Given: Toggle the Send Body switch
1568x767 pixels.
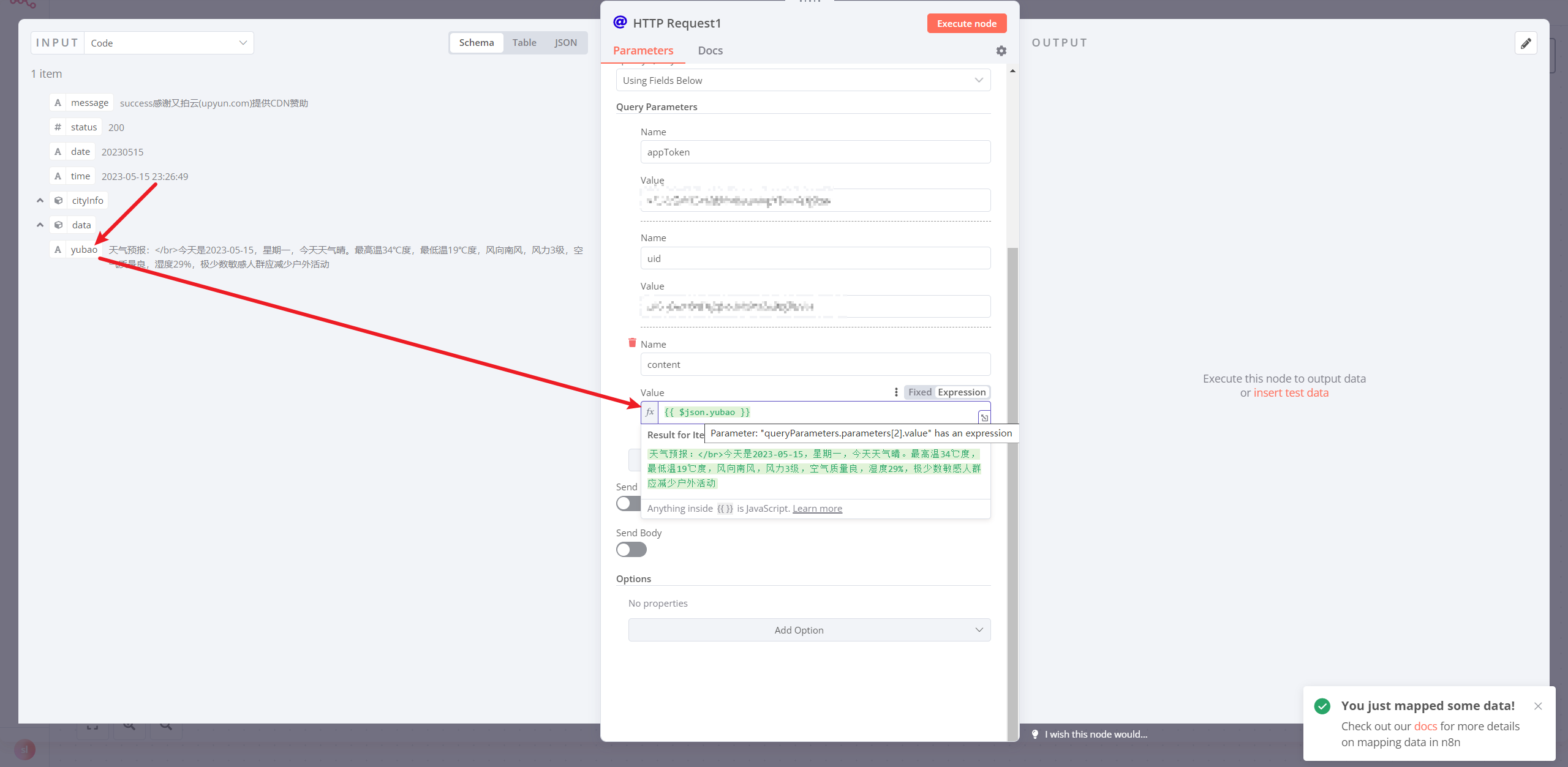Looking at the screenshot, I should coord(631,550).
